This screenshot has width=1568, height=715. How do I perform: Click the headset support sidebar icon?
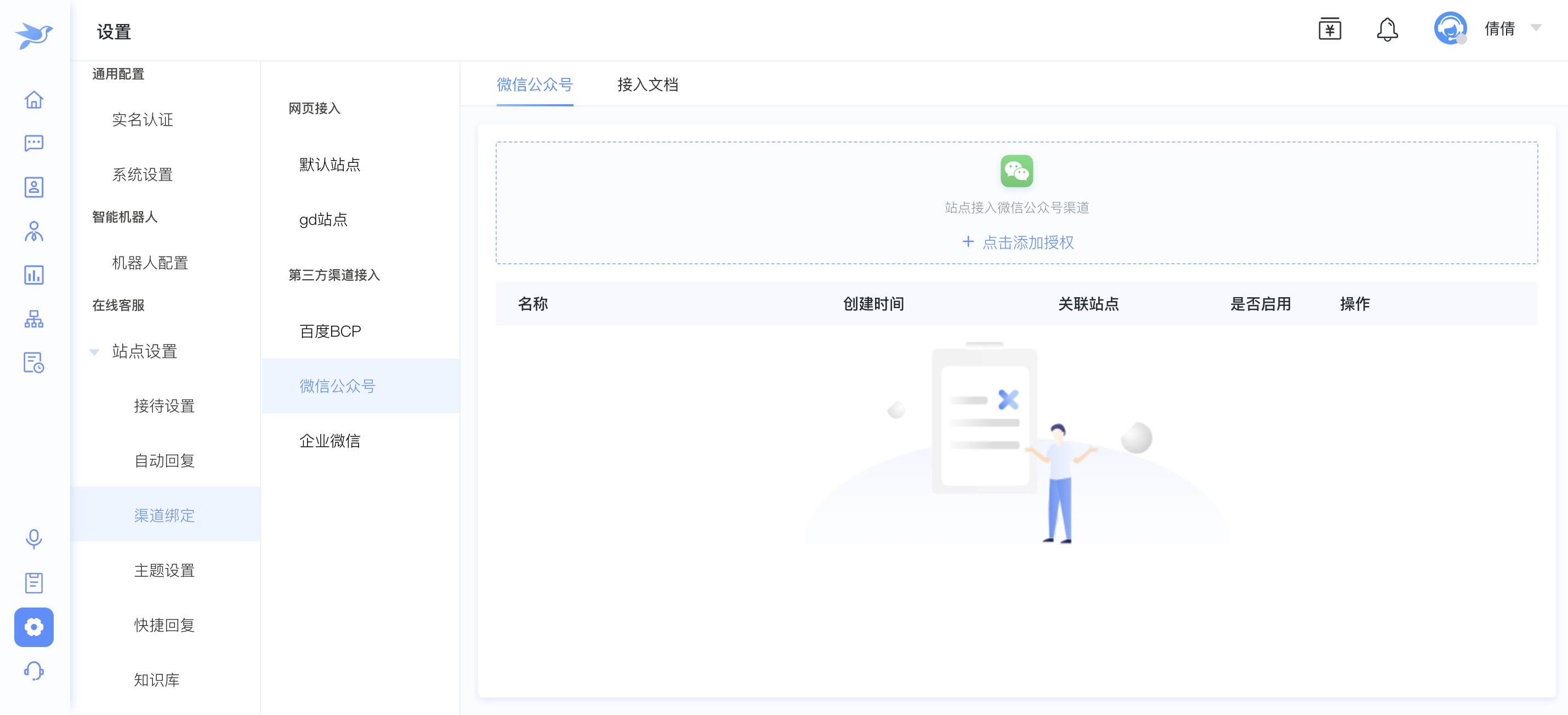[33, 671]
